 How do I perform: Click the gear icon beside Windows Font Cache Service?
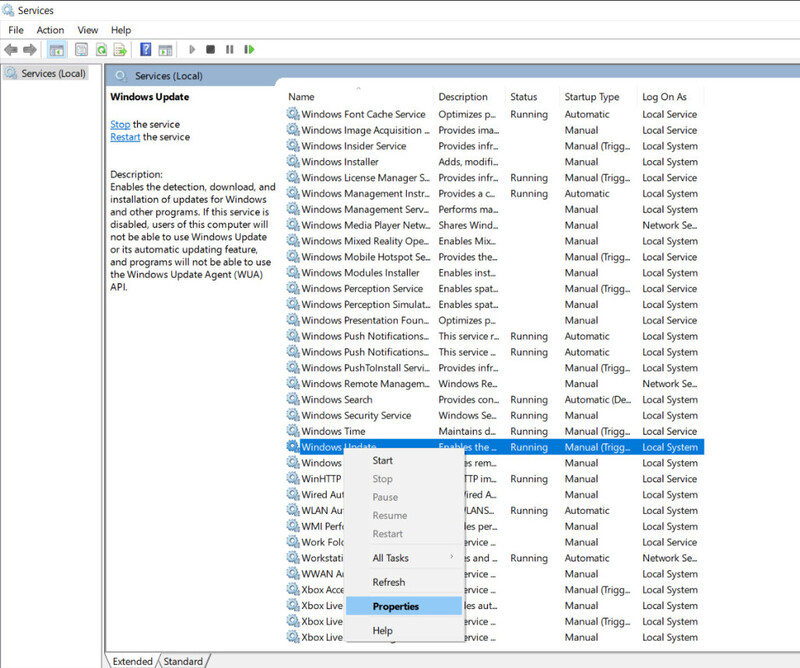[292, 114]
